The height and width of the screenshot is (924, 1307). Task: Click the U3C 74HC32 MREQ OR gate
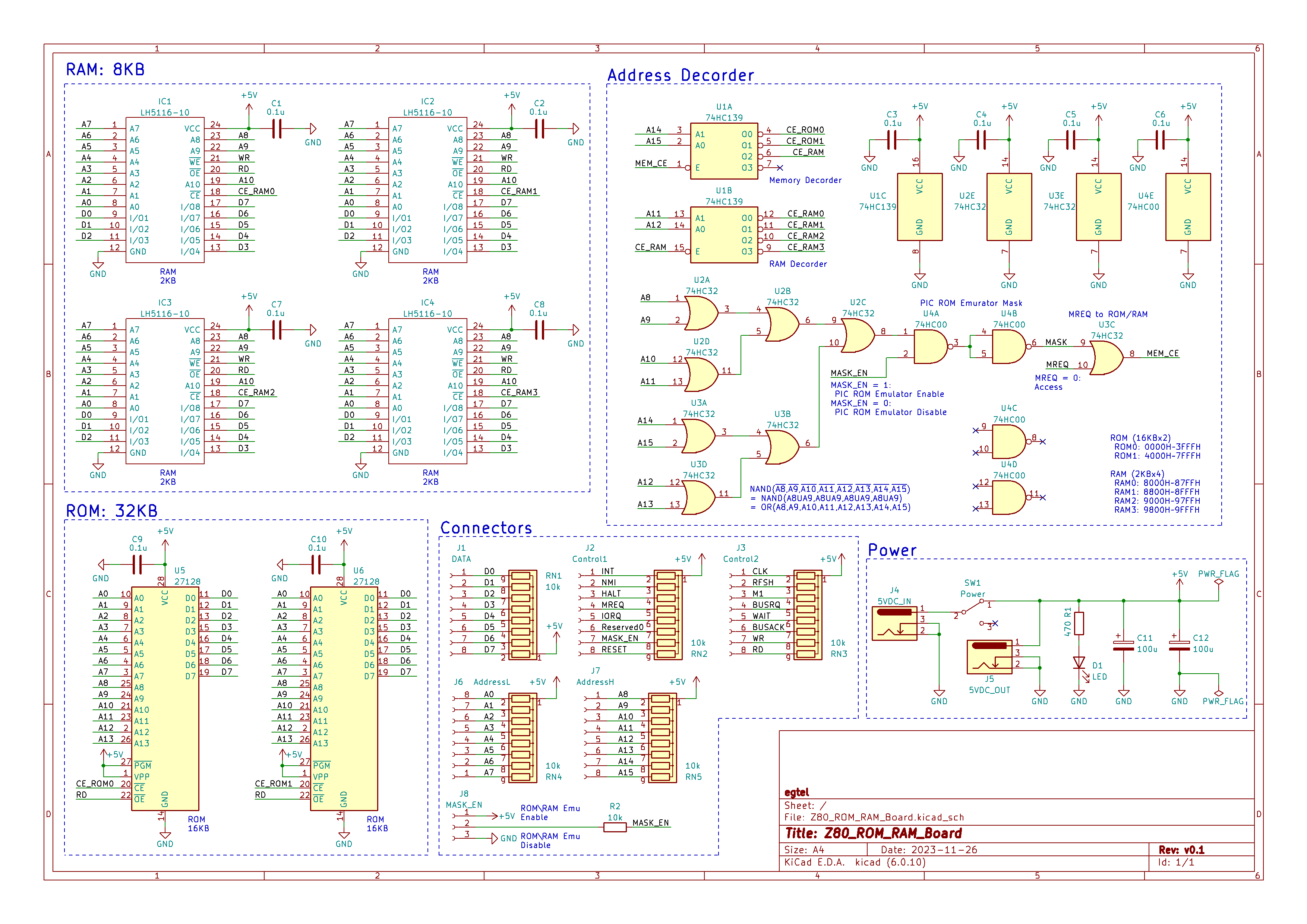[x=1105, y=358]
